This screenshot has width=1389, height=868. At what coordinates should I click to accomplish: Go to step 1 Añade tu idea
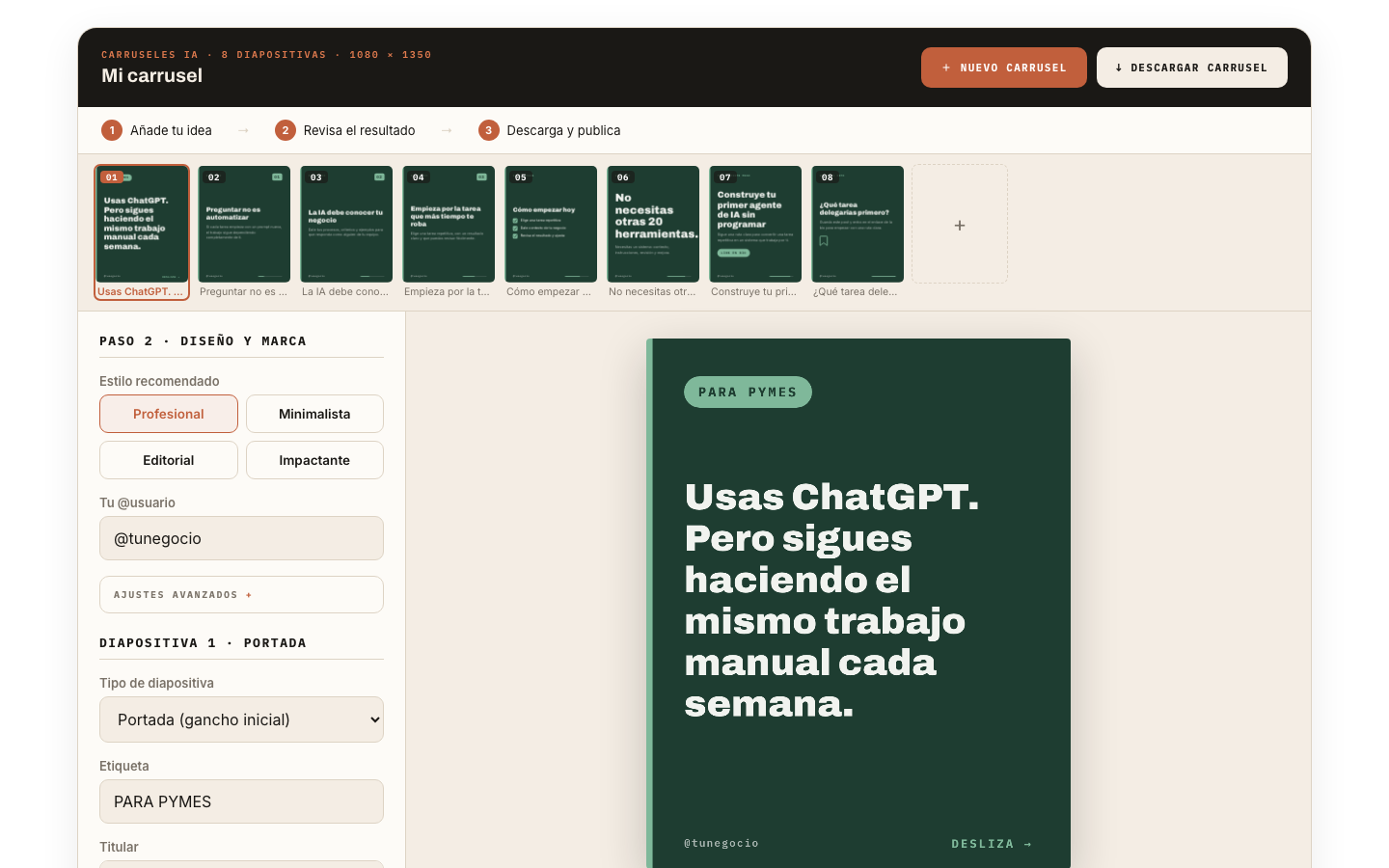pos(157,130)
